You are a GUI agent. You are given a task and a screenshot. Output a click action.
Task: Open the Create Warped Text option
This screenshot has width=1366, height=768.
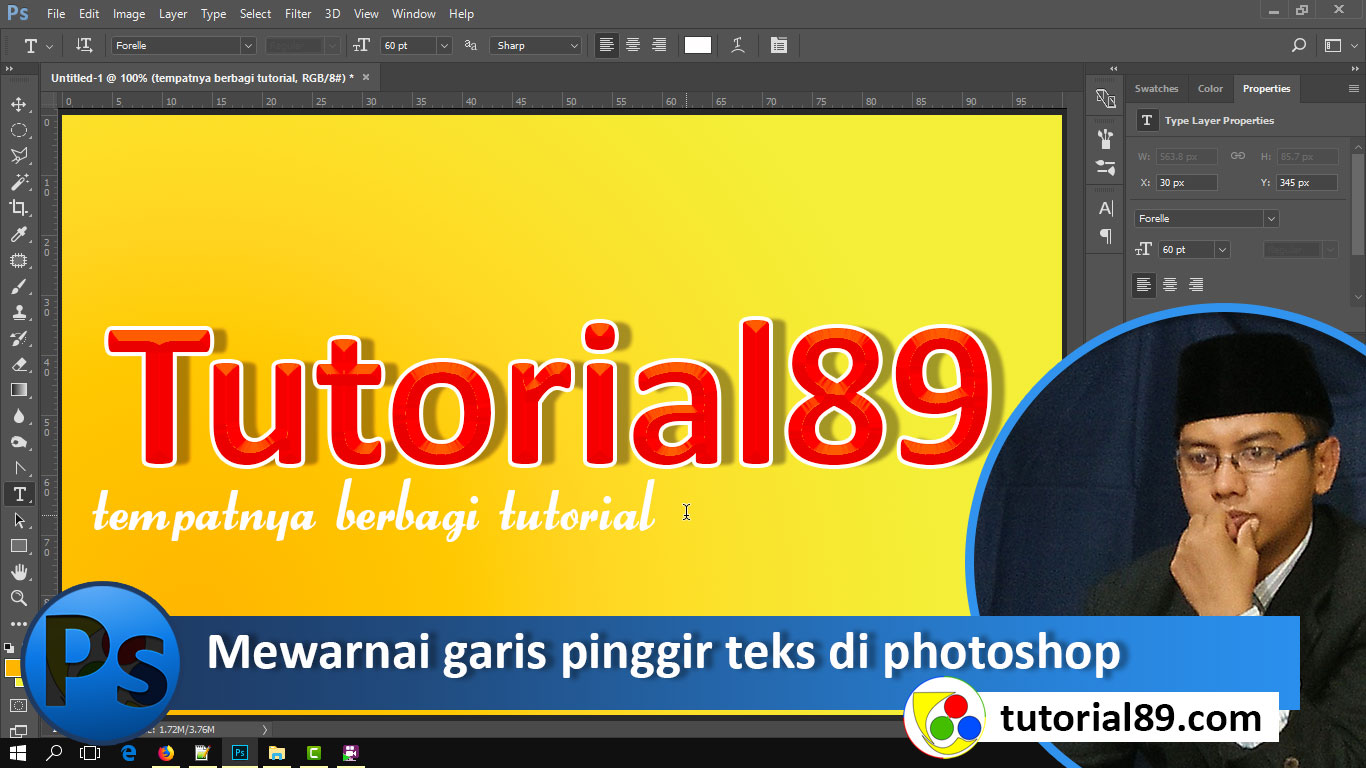(x=738, y=45)
